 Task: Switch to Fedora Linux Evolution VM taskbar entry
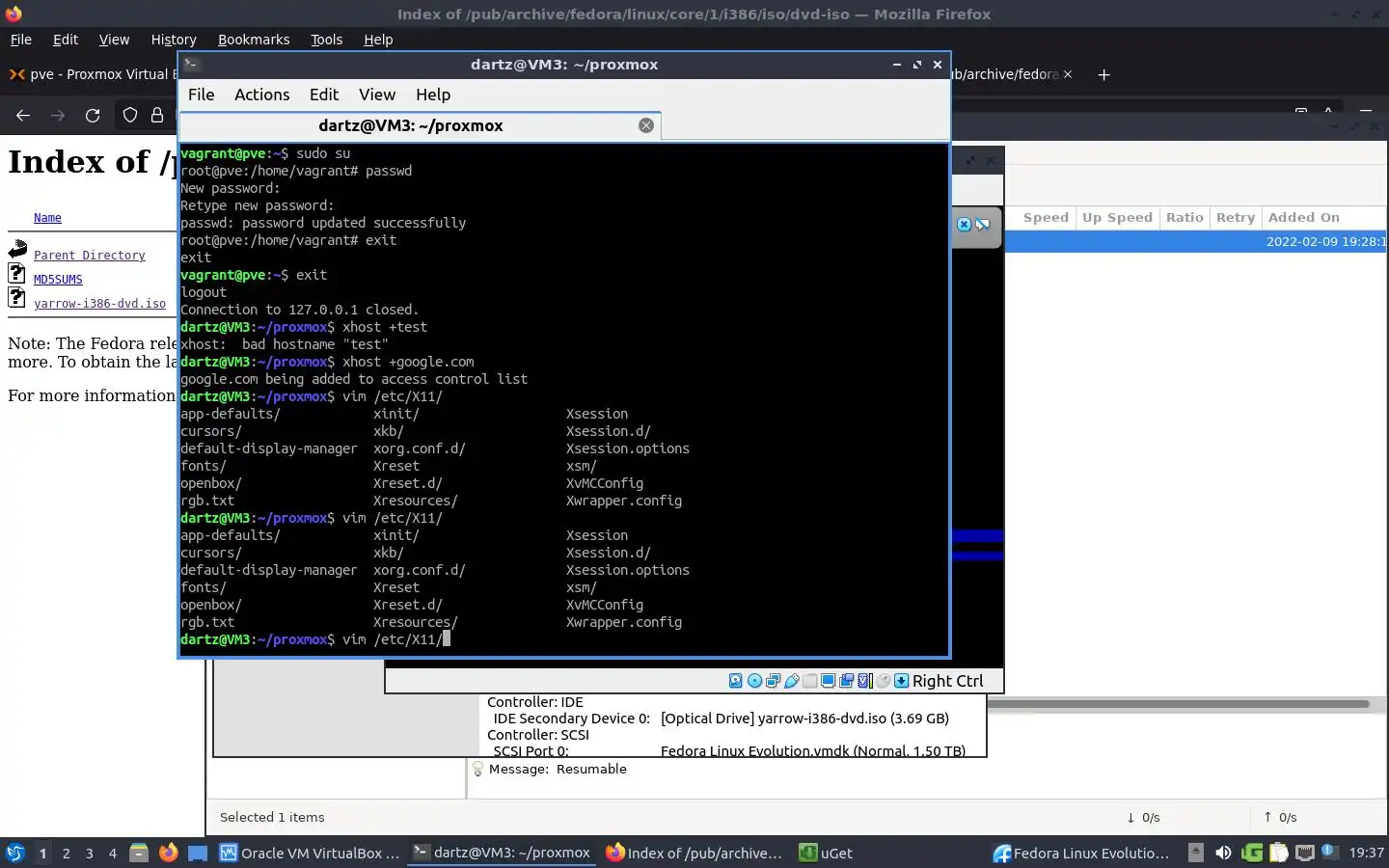pyautogui.click(x=1082, y=853)
